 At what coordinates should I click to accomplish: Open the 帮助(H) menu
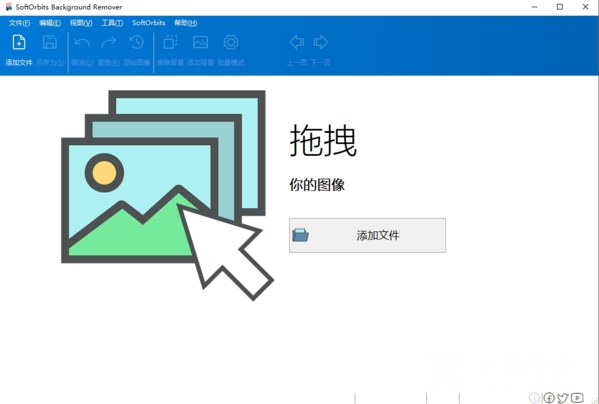point(186,23)
